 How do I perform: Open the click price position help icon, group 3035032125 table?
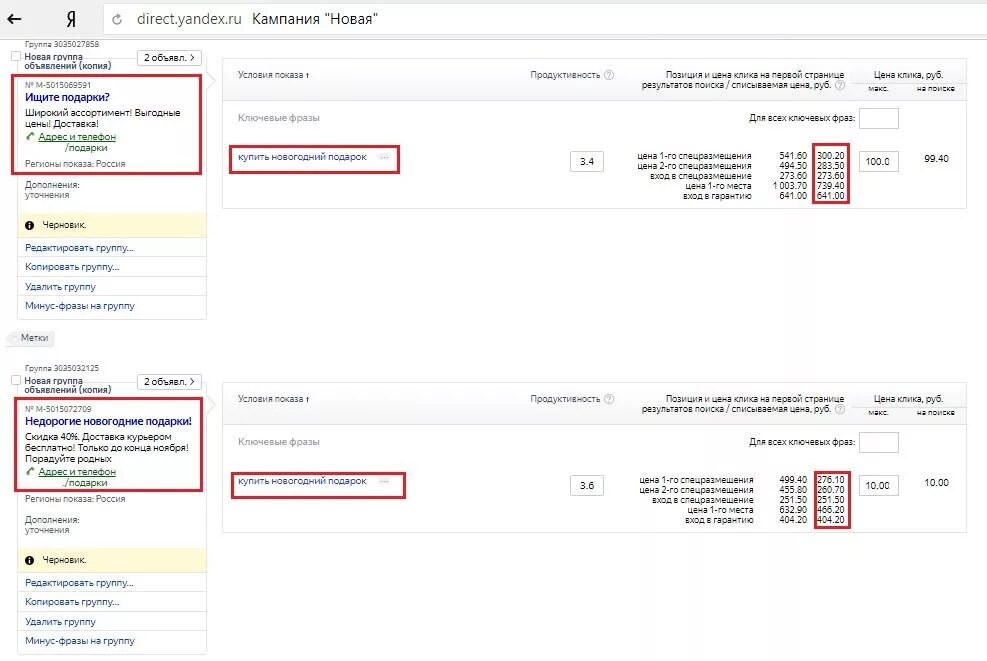(840, 409)
